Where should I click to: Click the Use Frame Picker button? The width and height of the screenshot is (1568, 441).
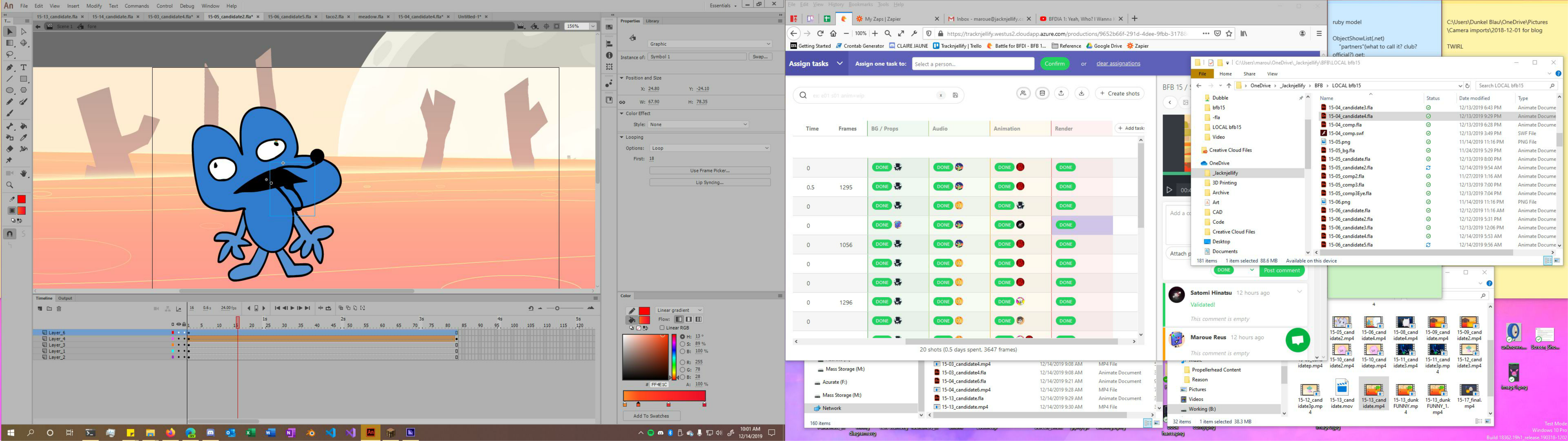(x=710, y=171)
